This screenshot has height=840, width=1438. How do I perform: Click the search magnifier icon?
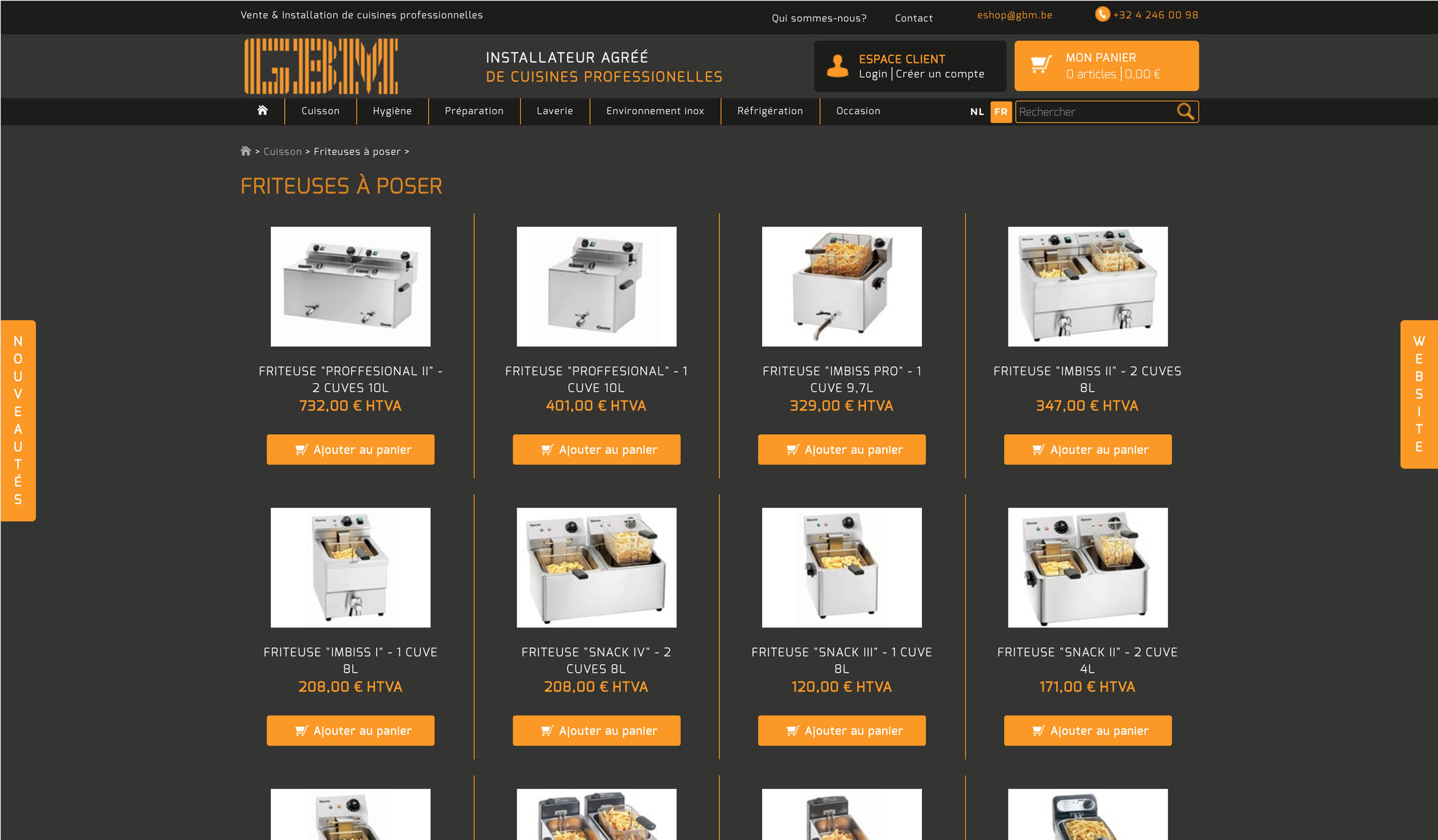pyautogui.click(x=1185, y=111)
